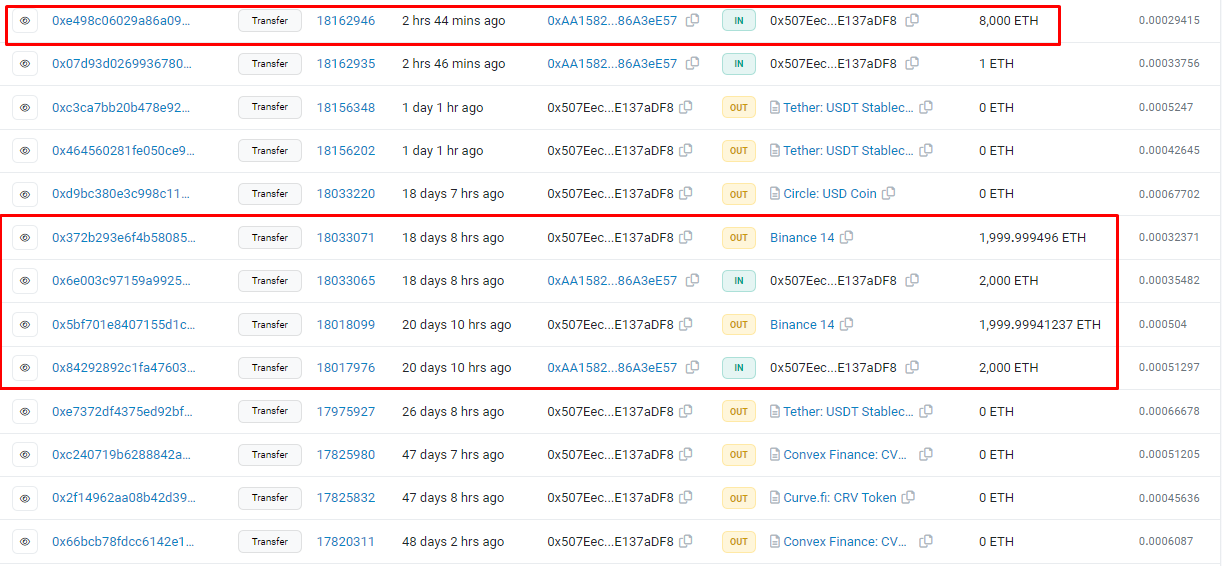The image size is (1222, 566).
Task: Open block number 18156348
Action: pyautogui.click(x=346, y=107)
